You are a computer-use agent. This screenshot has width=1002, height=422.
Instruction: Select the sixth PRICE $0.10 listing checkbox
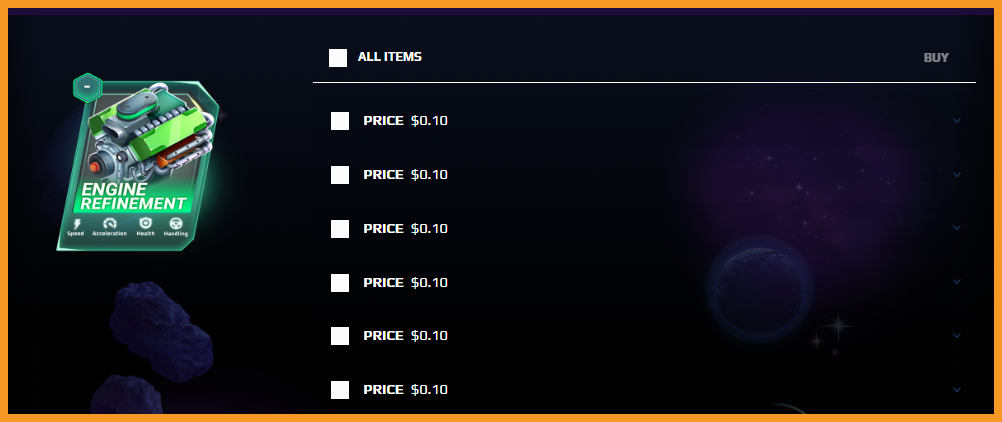[x=340, y=390]
